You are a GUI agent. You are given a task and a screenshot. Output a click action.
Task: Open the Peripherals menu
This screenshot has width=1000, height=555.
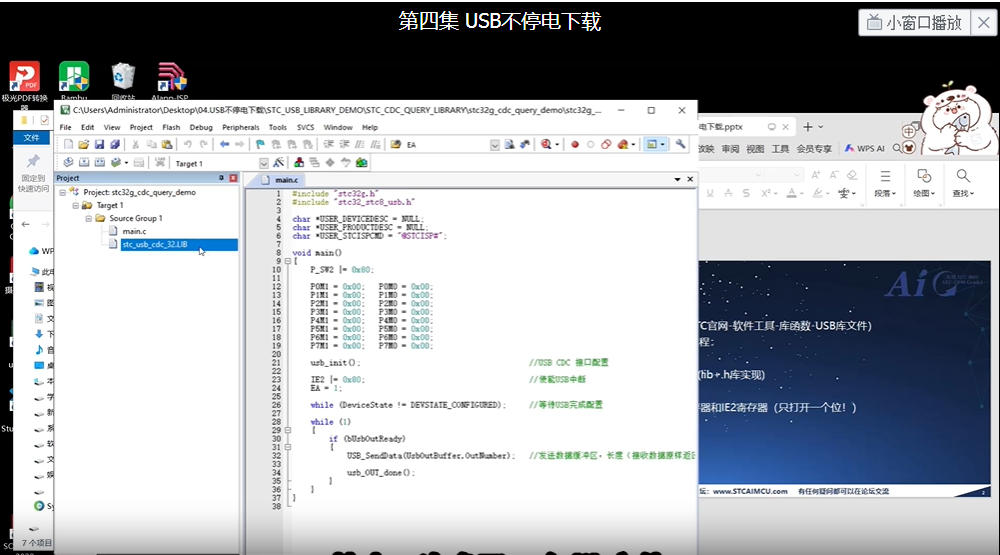[240, 128]
